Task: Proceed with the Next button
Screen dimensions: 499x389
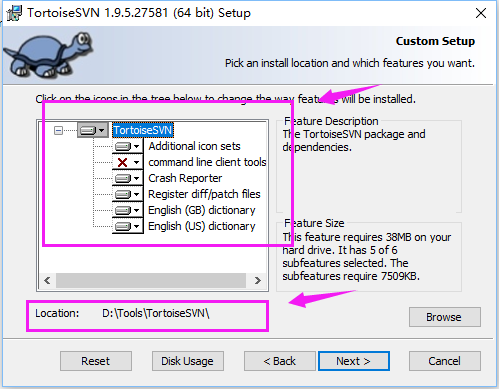Action: point(354,361)
